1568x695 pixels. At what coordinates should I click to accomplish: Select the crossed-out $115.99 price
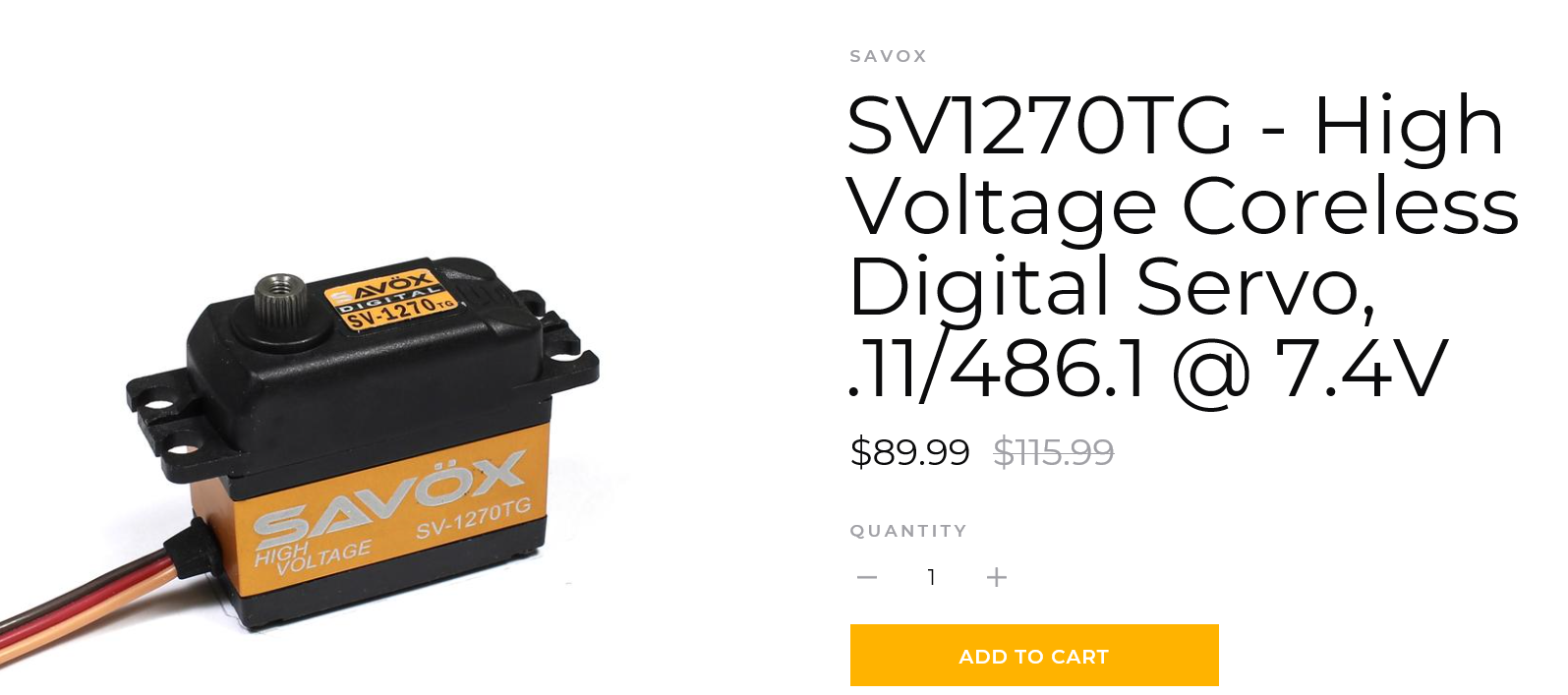coord(1053,452)
